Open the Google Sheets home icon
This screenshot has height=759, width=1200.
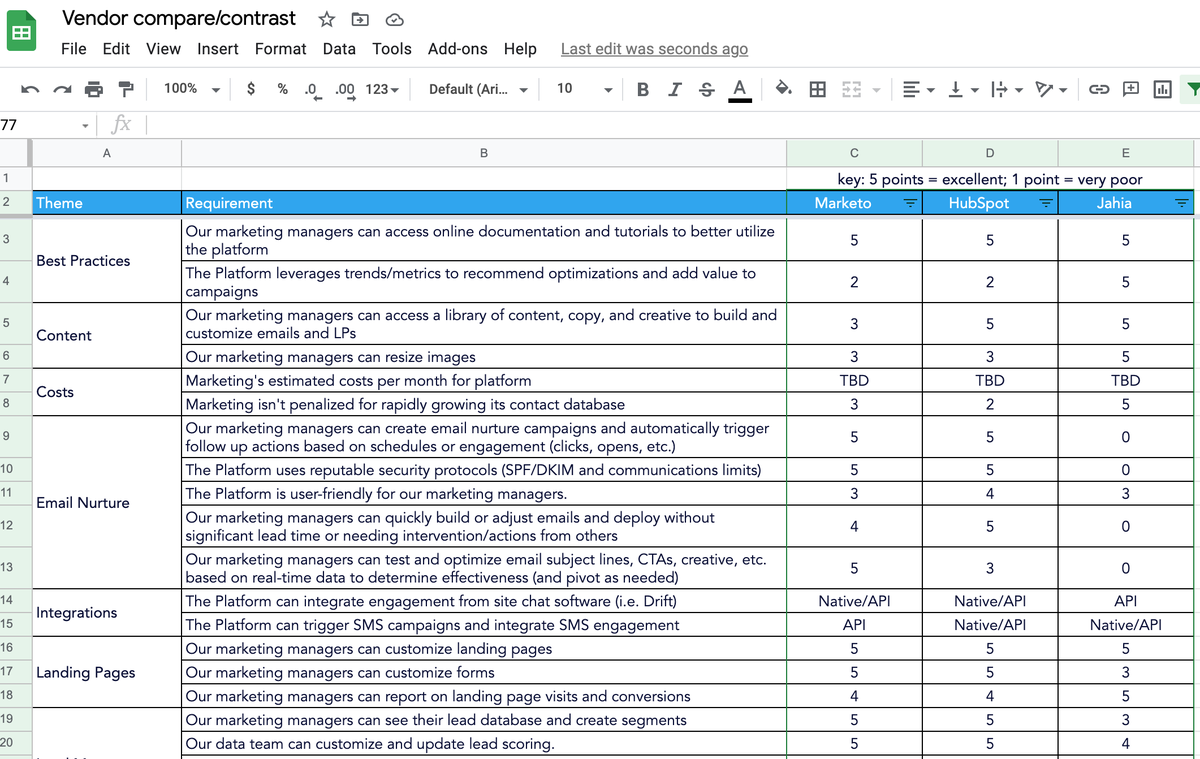[x=21, y=32]
